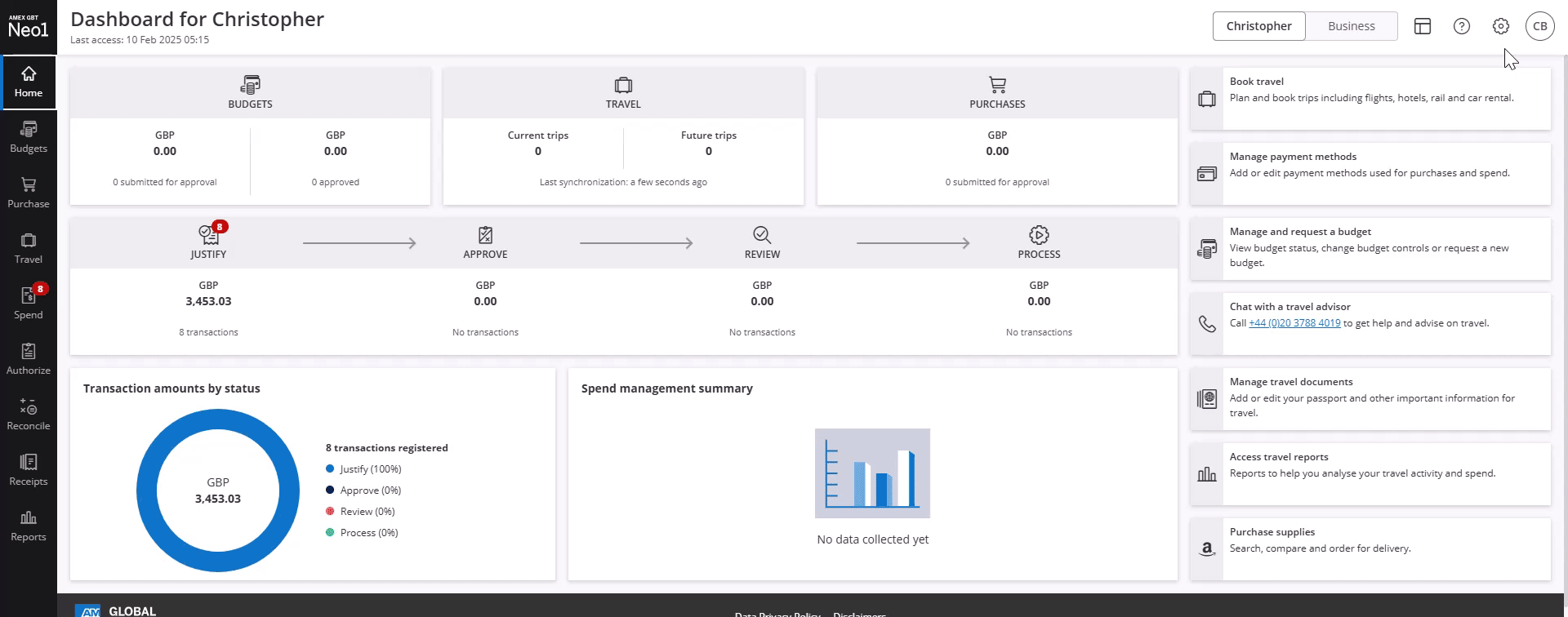This screenshot has width=1568, height=617.
Task: Open Purchase supplies quick link
Action: tap(1370, 549)
